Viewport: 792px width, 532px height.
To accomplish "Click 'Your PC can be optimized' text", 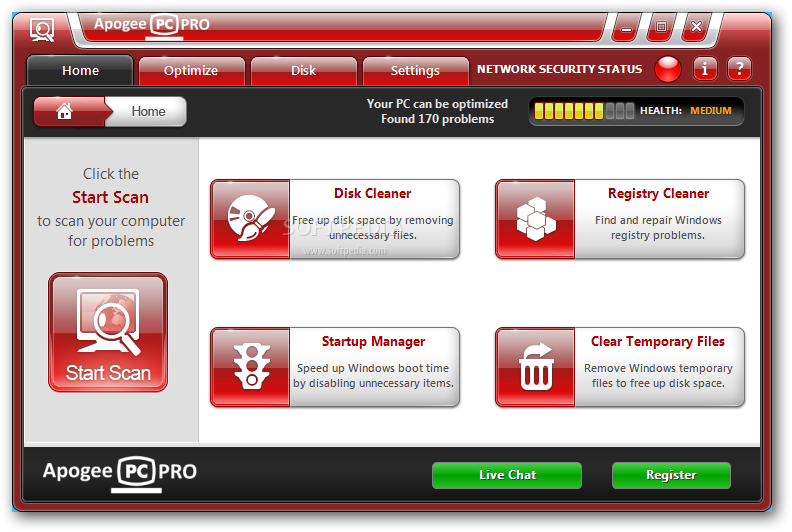I will coord(437,104).
